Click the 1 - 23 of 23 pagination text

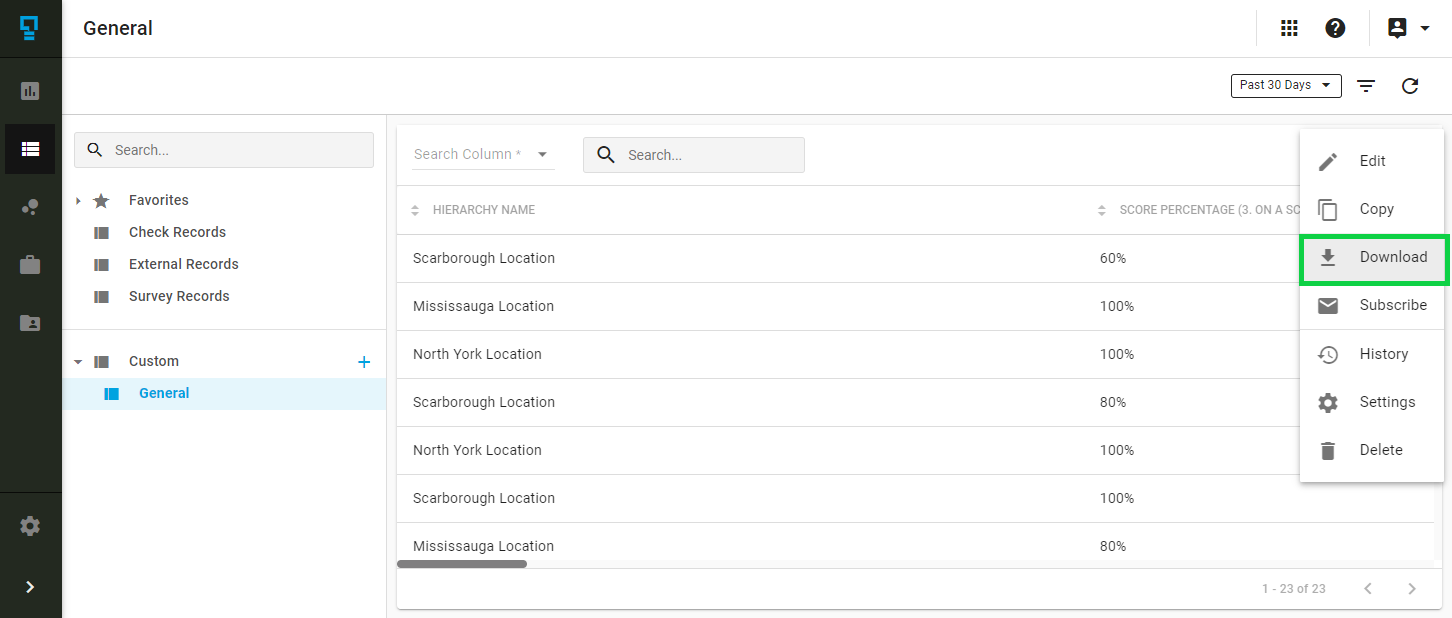click(x=1294, y=589)
